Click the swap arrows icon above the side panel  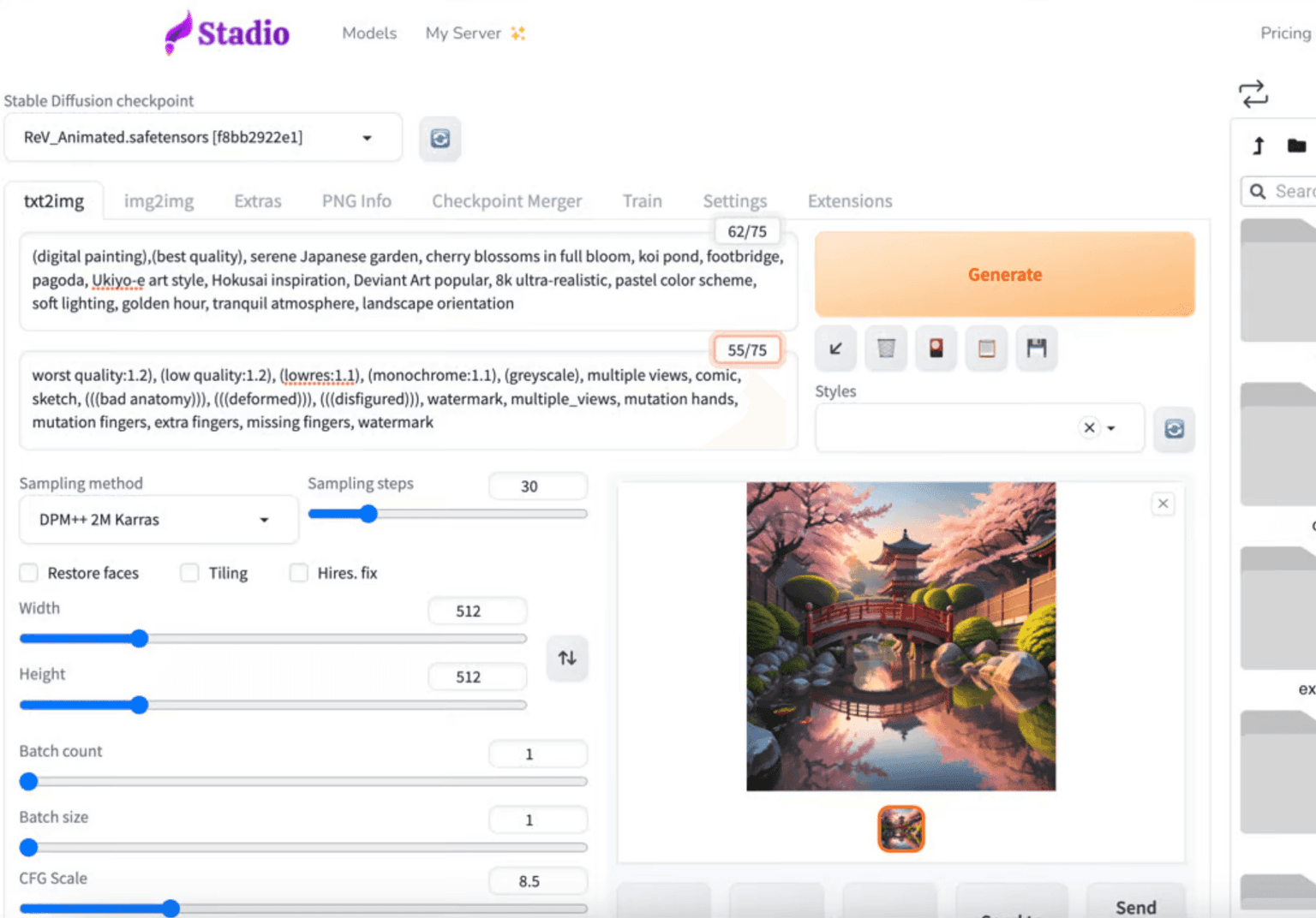pos(1253,93)
